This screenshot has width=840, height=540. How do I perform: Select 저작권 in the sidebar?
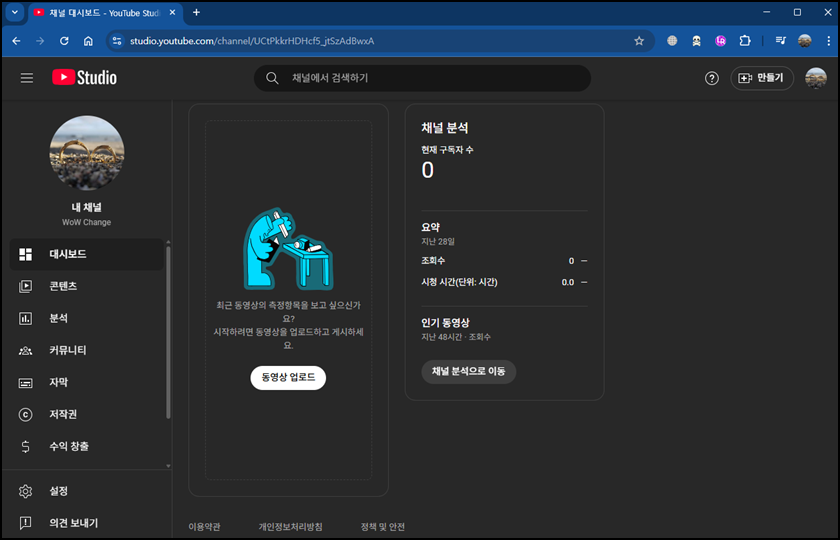coord(87,415)
